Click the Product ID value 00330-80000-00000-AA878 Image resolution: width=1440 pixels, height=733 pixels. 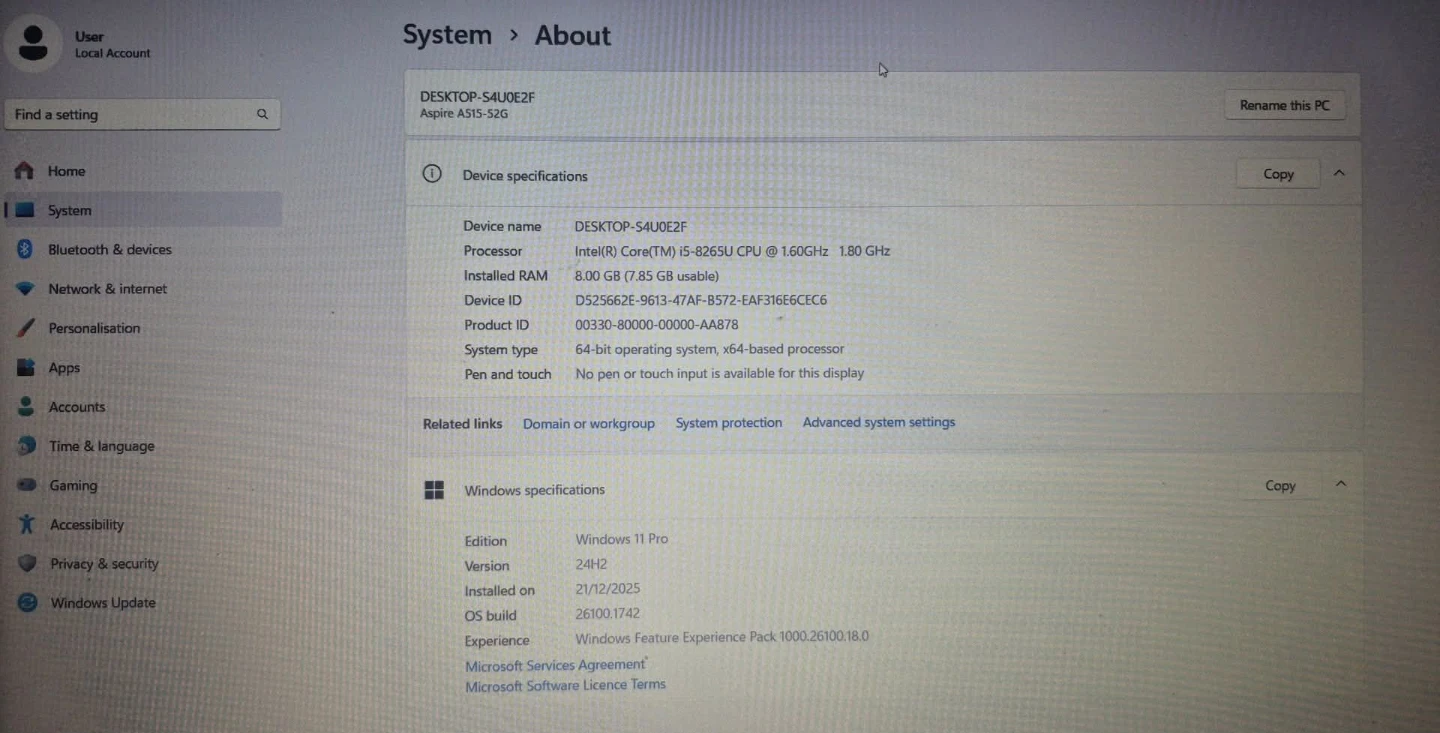657,324
